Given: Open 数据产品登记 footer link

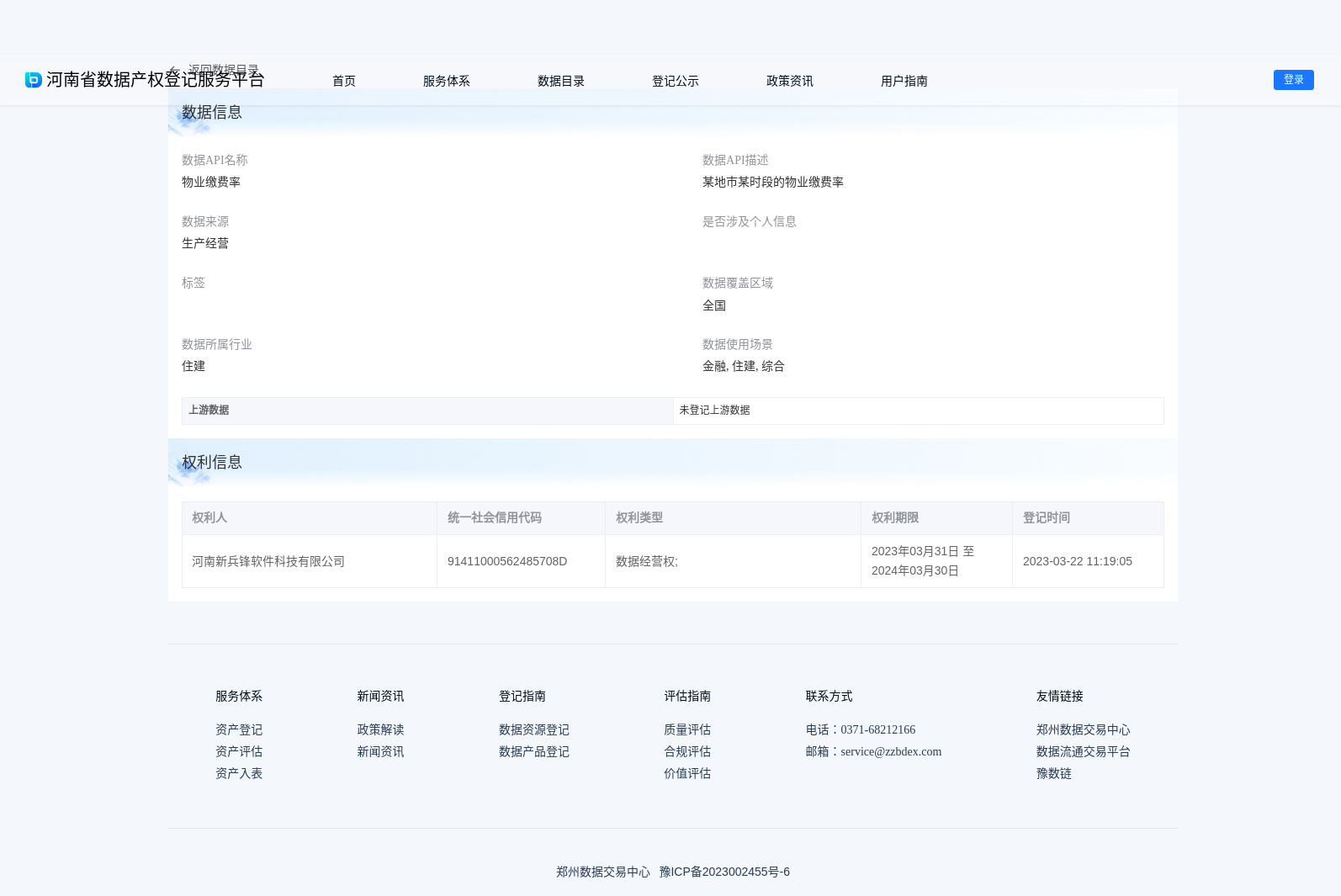Looking at the screenshot, I should [x=534, y=751].
